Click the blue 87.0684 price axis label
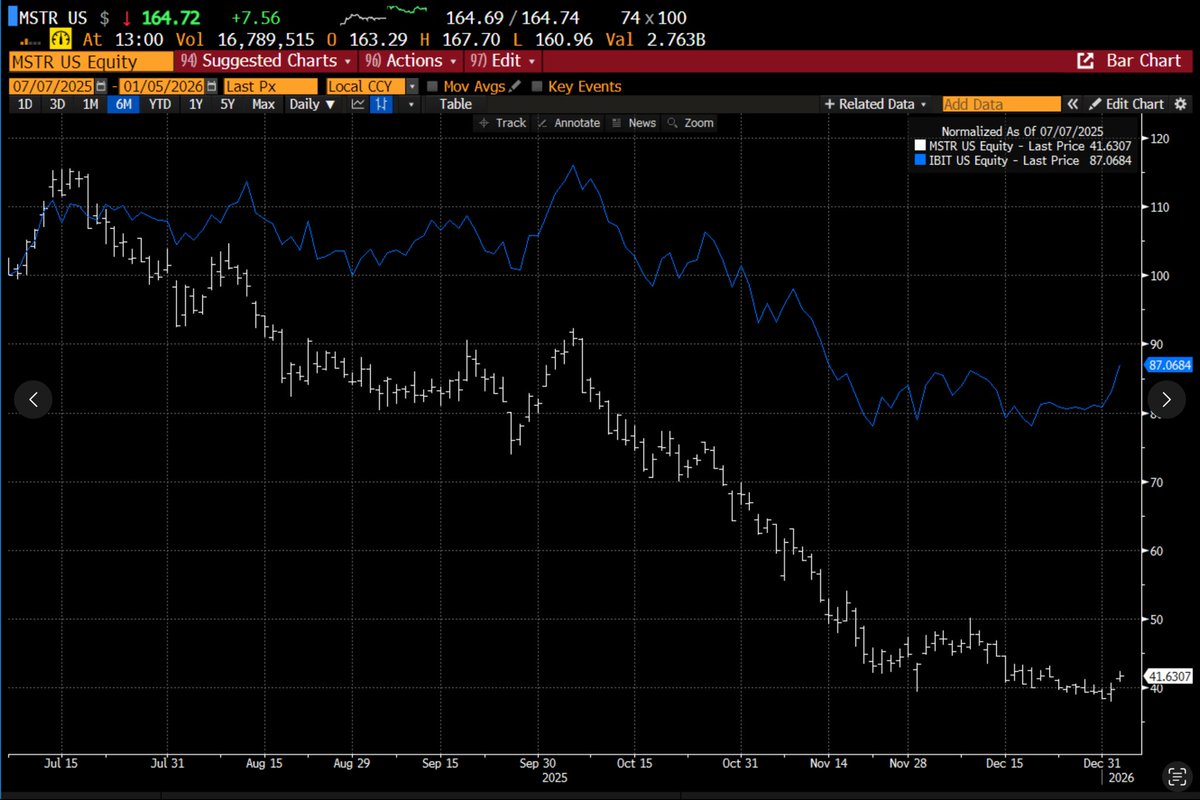1200x800 pixels. 1169,365
